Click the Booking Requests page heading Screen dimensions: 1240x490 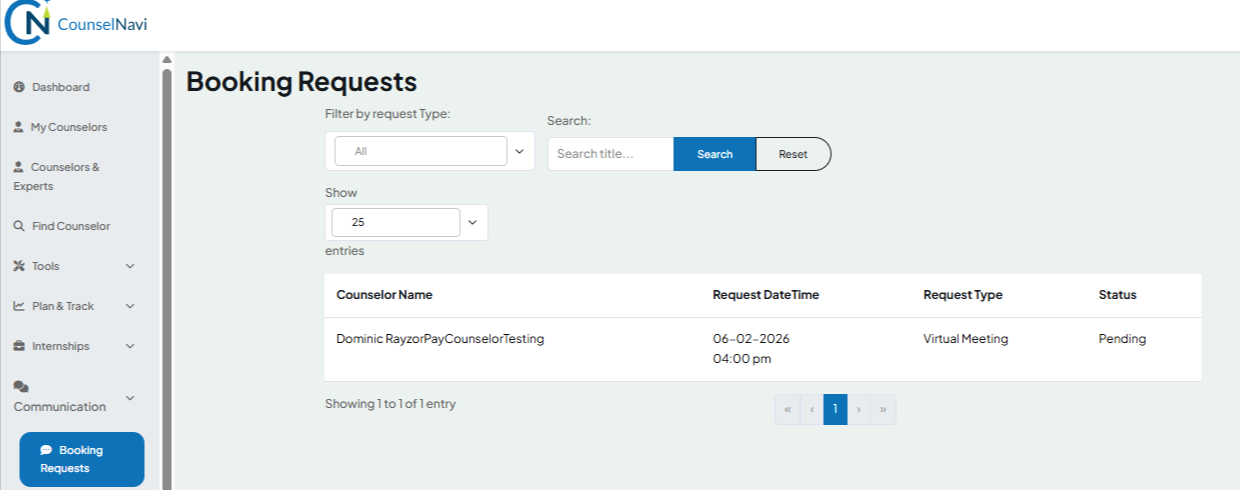coord(301,82)
